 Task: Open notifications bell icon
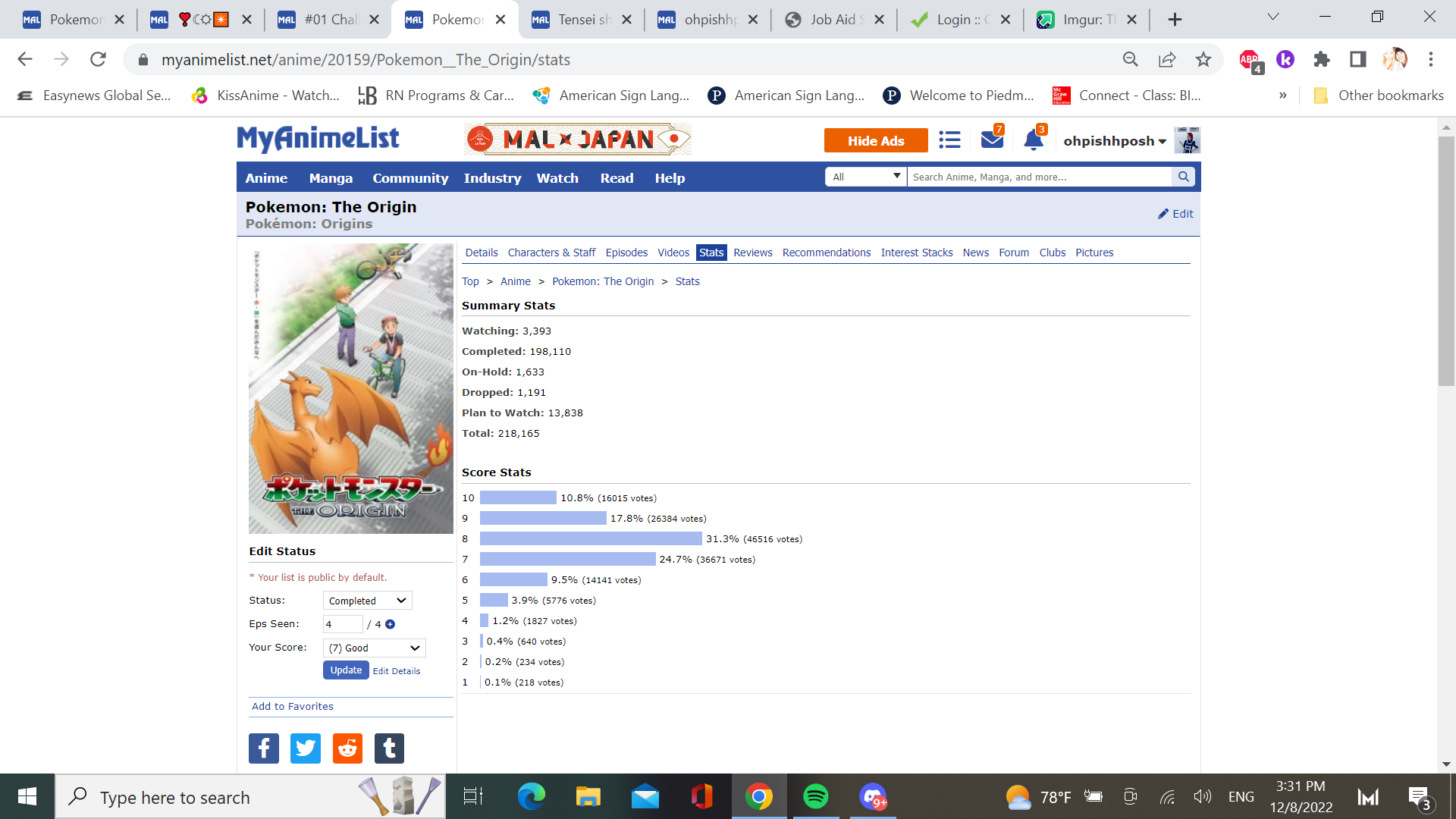pyautogui.click(x=1033, y=140)
